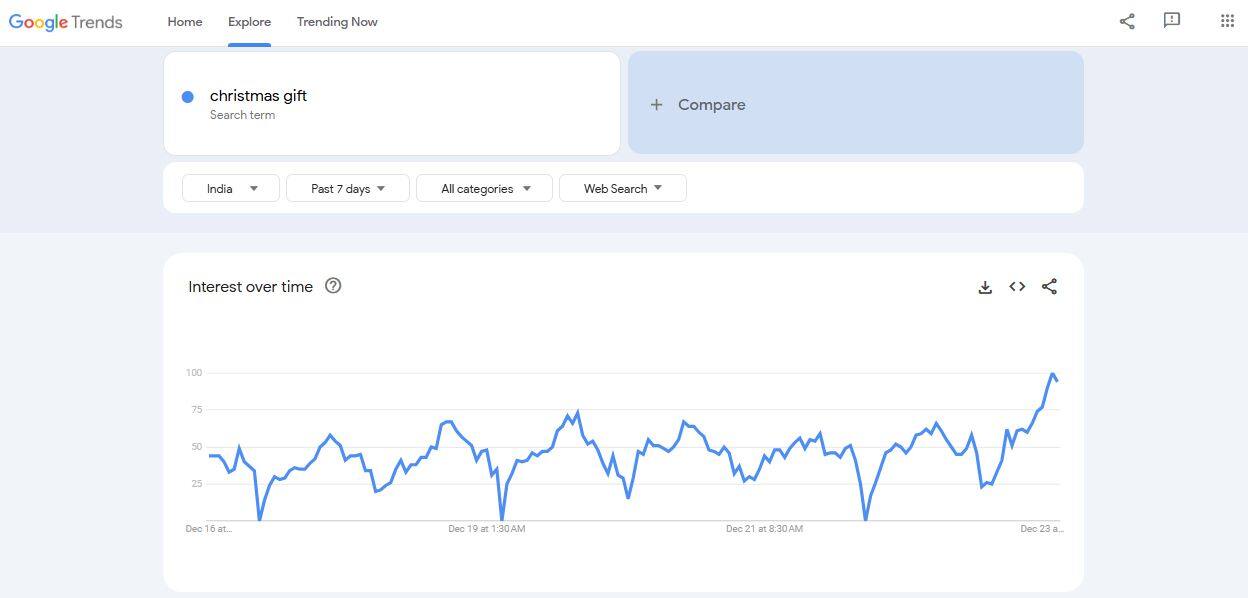Open the Google apps grid
1248x598 pixels.
(x=1227, y=21)
